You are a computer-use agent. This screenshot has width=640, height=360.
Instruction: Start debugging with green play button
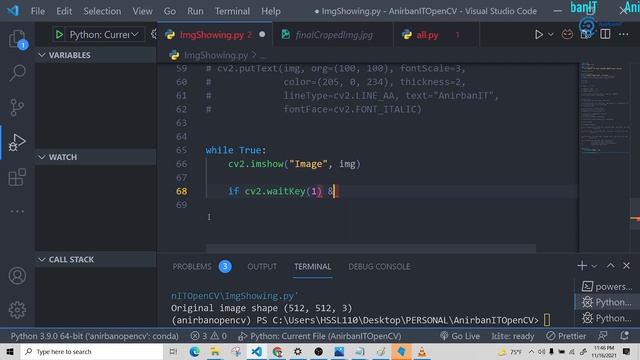(x=59, y=35)
